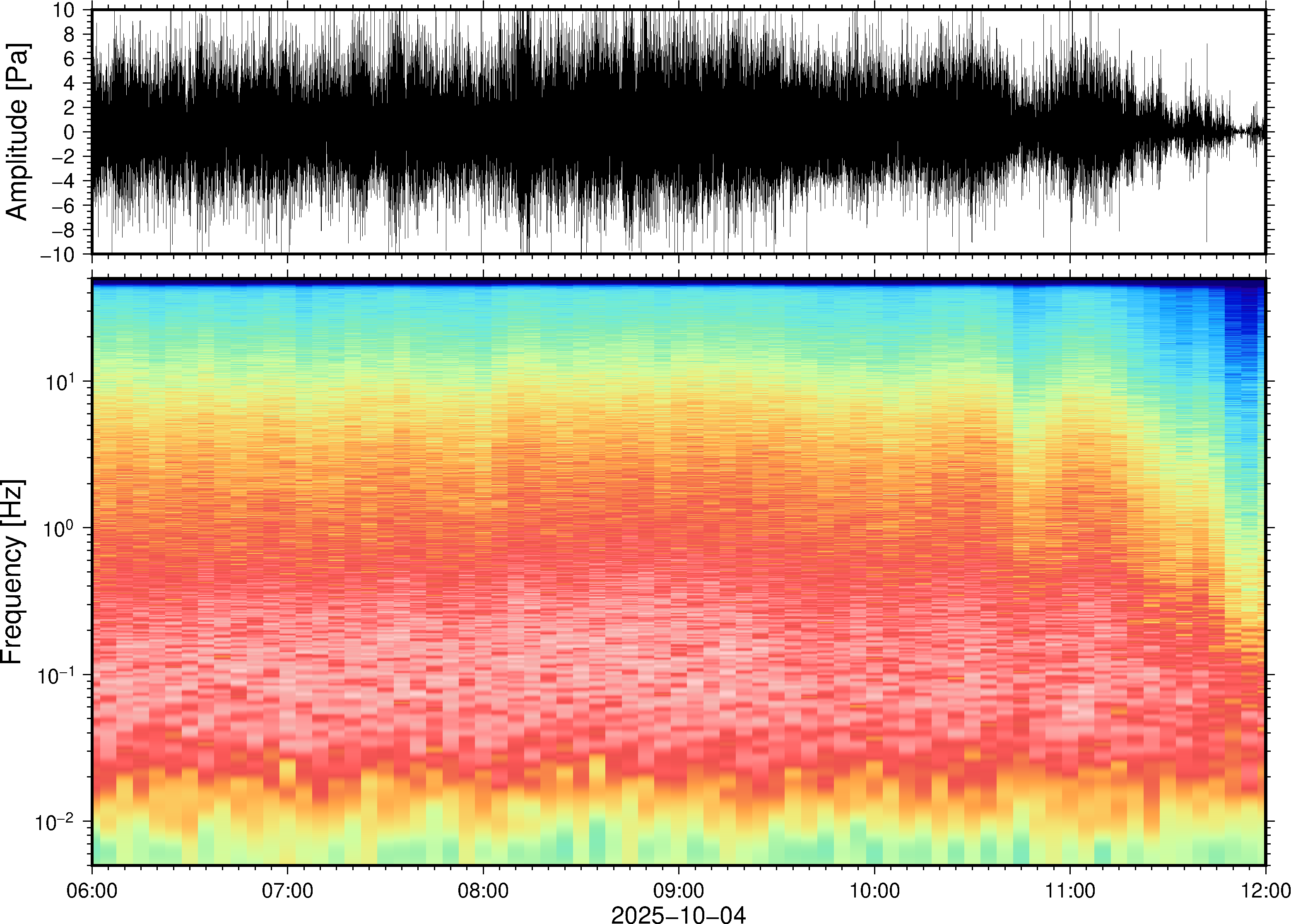Click the 12:00 end time label
The width and height of the screenshot is (1291, 924).
pos(1265,890)
